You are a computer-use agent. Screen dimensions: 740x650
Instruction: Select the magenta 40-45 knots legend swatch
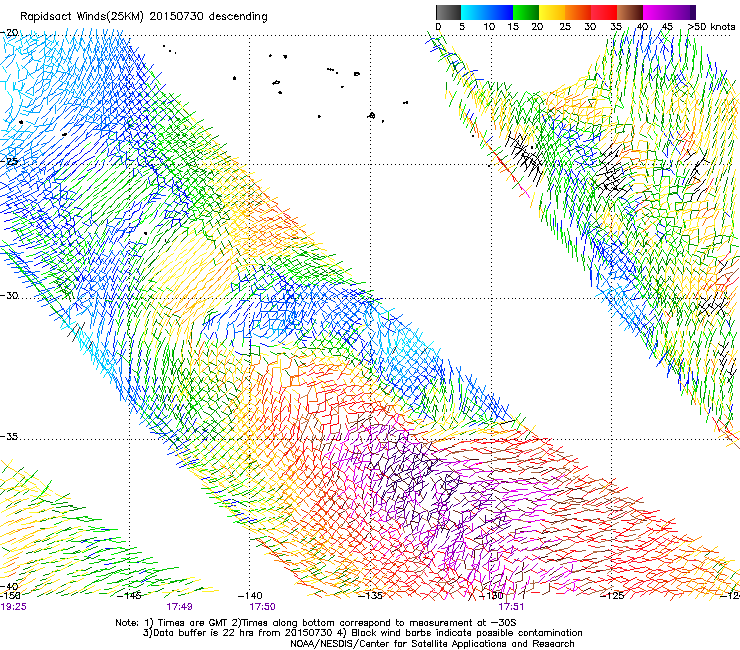pos(656,12)
